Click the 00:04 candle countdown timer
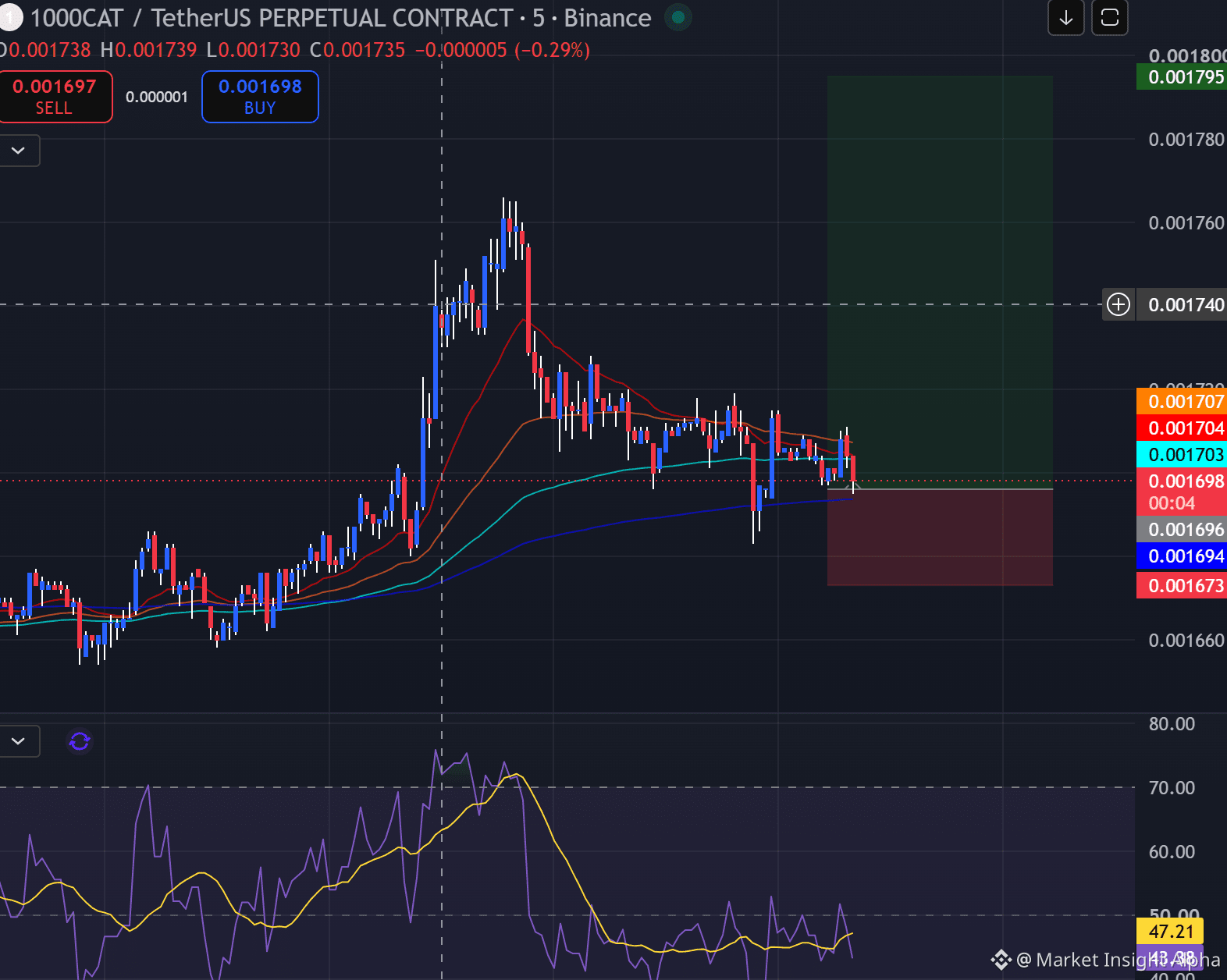 point(1172,503)
